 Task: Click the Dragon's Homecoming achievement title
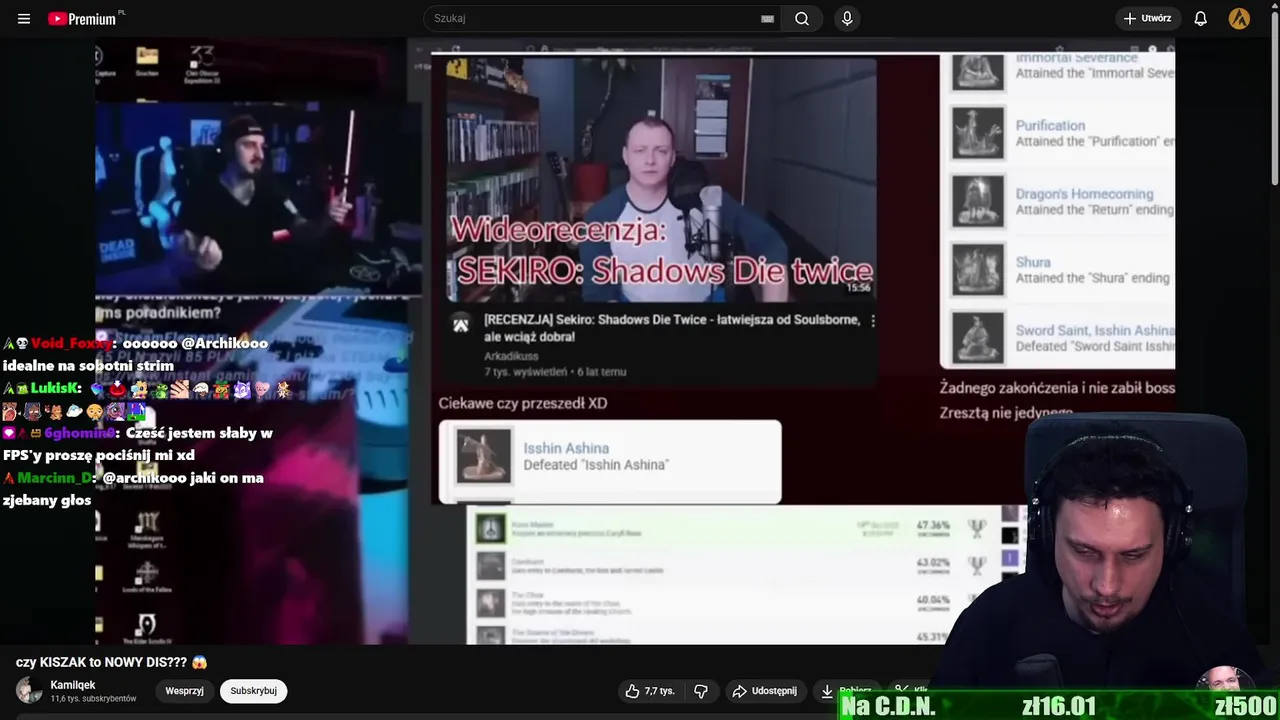click(1084, 194)
